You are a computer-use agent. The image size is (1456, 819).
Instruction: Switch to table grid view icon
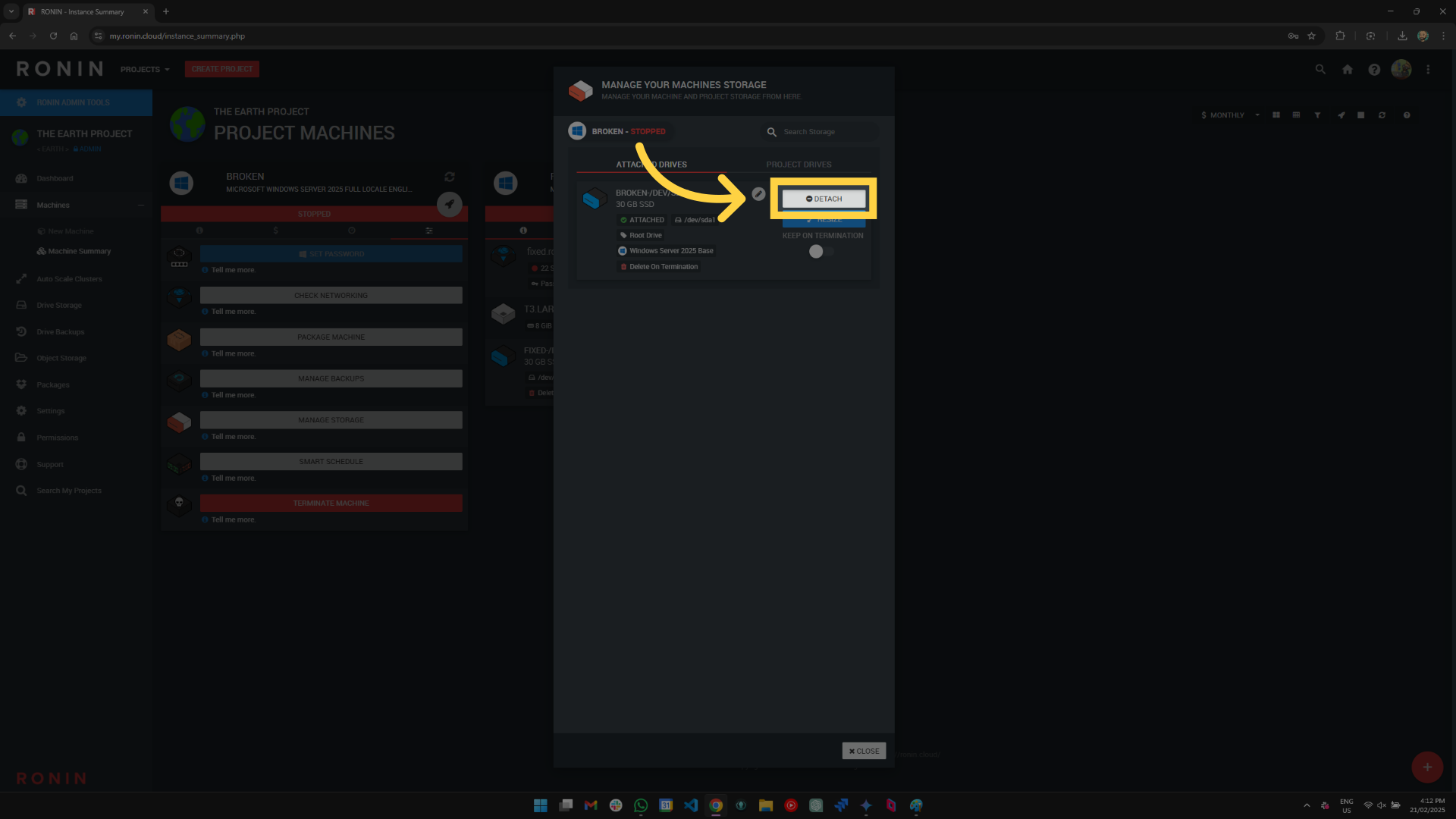click(x=1296, y=115)
